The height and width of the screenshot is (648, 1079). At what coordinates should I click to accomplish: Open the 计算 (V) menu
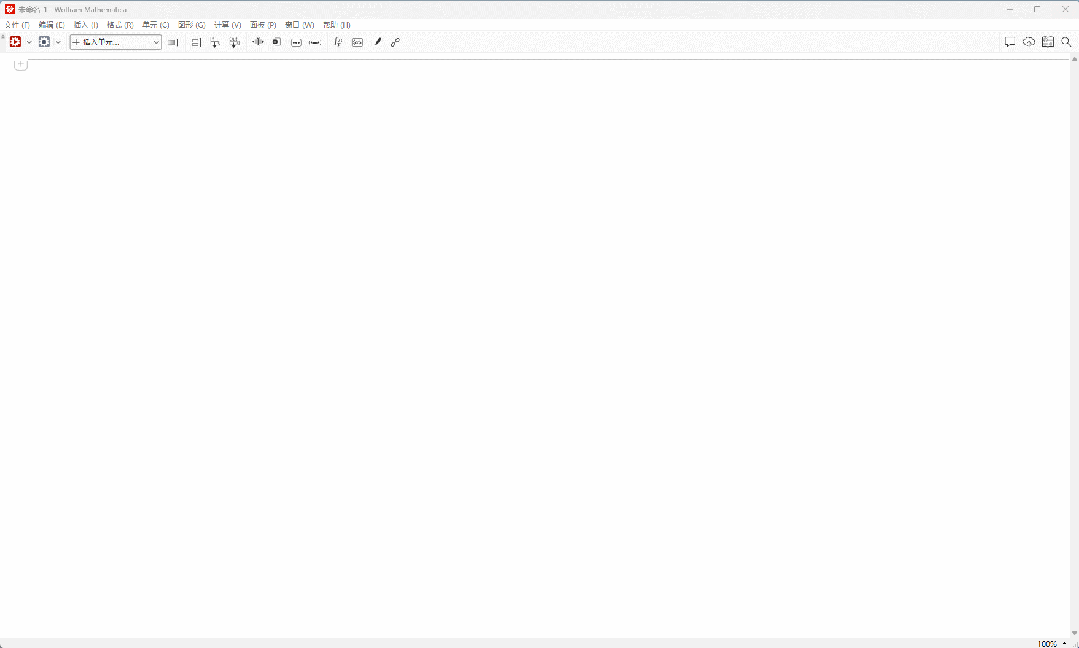point(227,25)
